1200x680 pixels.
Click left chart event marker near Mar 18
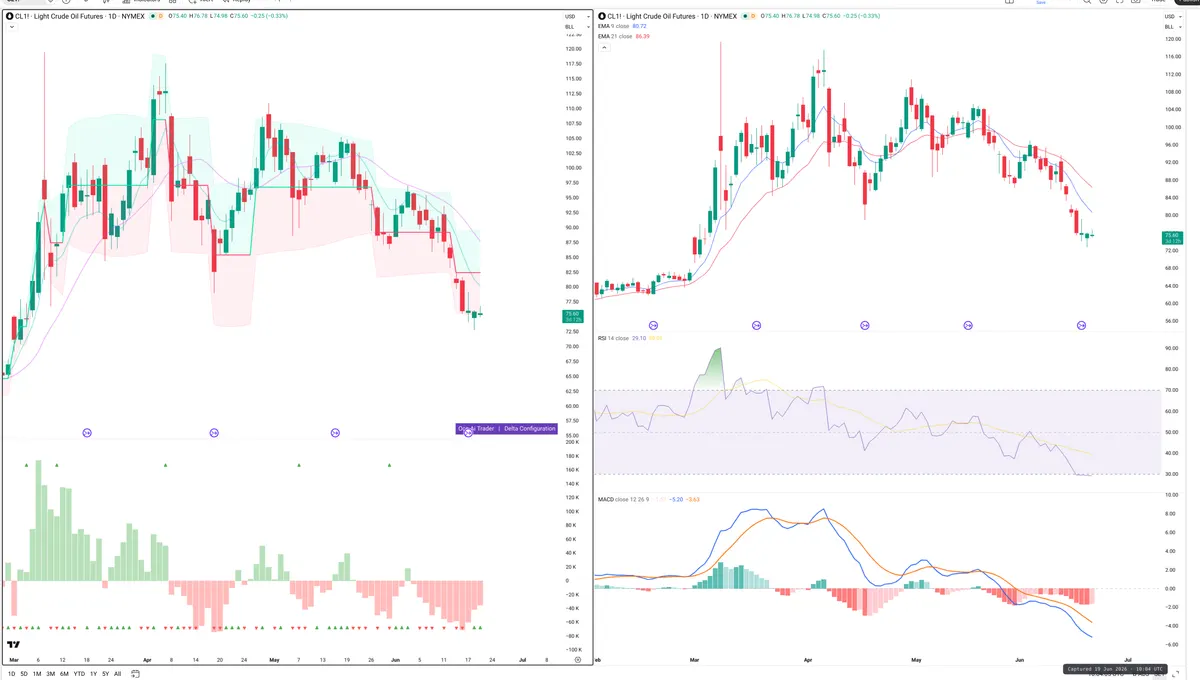tap(87, 433)
